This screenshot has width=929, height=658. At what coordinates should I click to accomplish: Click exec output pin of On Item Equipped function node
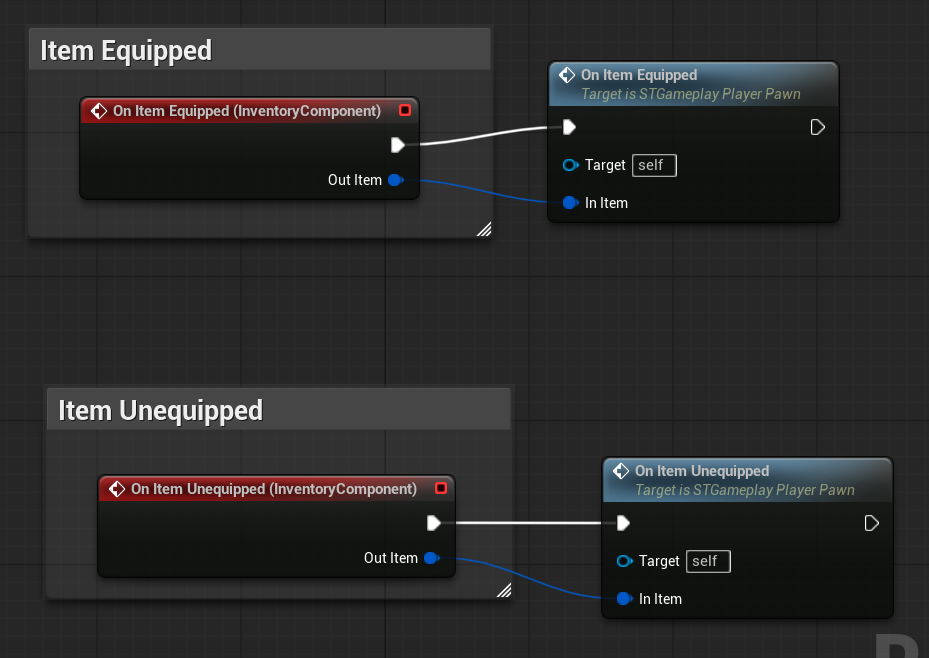[x=817, y=127]
